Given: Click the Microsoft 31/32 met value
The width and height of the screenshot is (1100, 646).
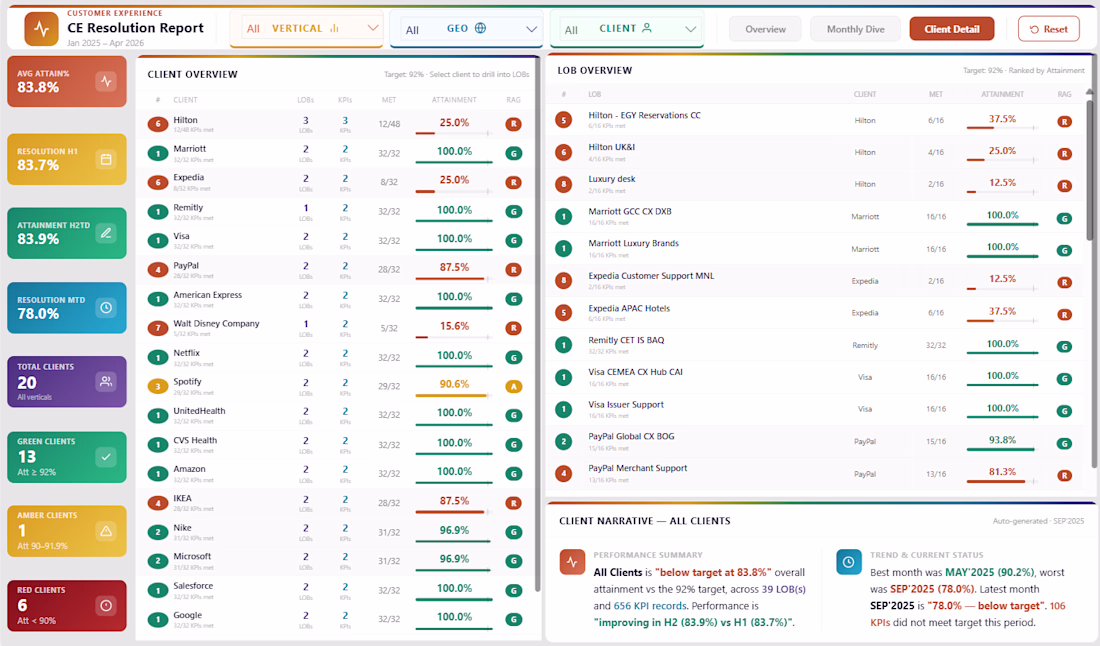Looking at the screenshot, I should tap(389, 561).
